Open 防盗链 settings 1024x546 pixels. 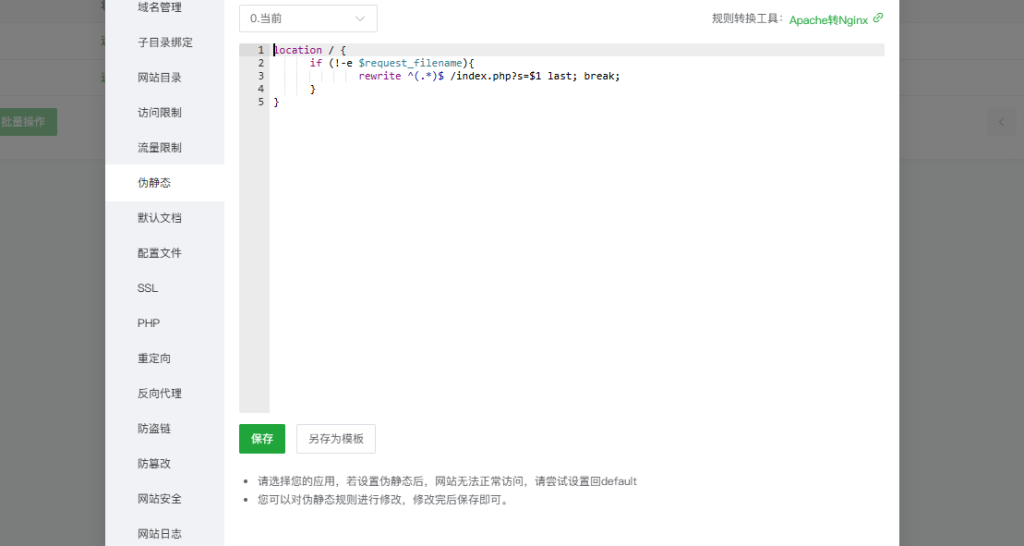[154, 428]
